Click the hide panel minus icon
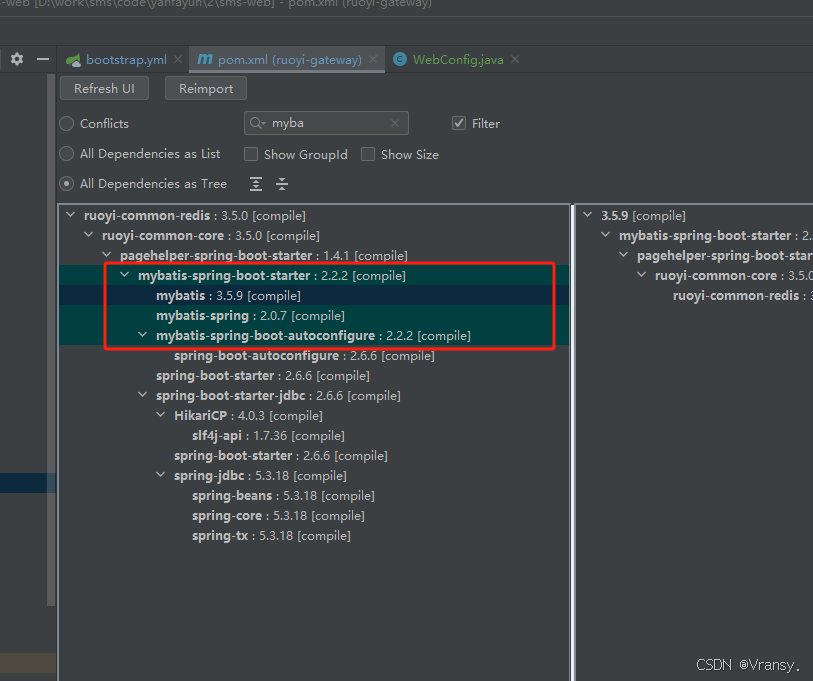This screenshot has width=813, height=681. 42,59
